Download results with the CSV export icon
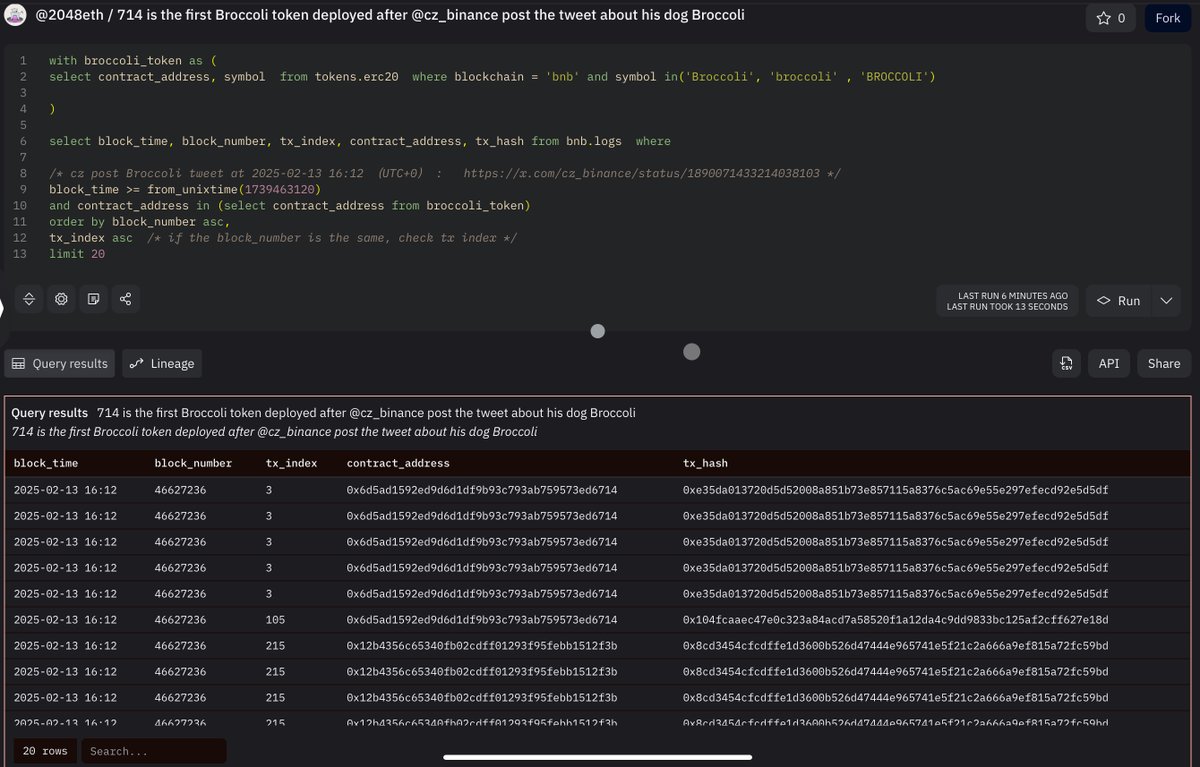 (1066, 364)
